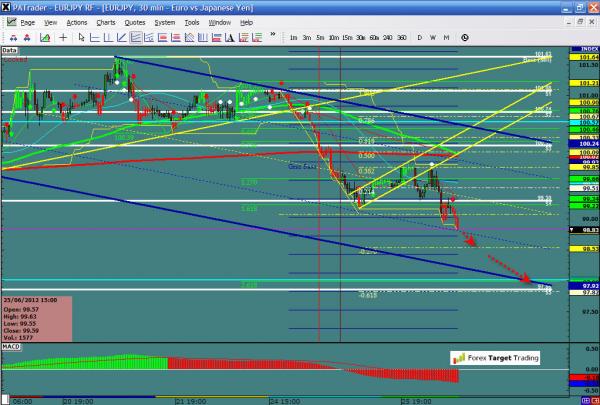Image resolution: width=600 pixels, height=405 pixels.
Task: Expand toolbar overflow chevron
Action: click(270, 37)
